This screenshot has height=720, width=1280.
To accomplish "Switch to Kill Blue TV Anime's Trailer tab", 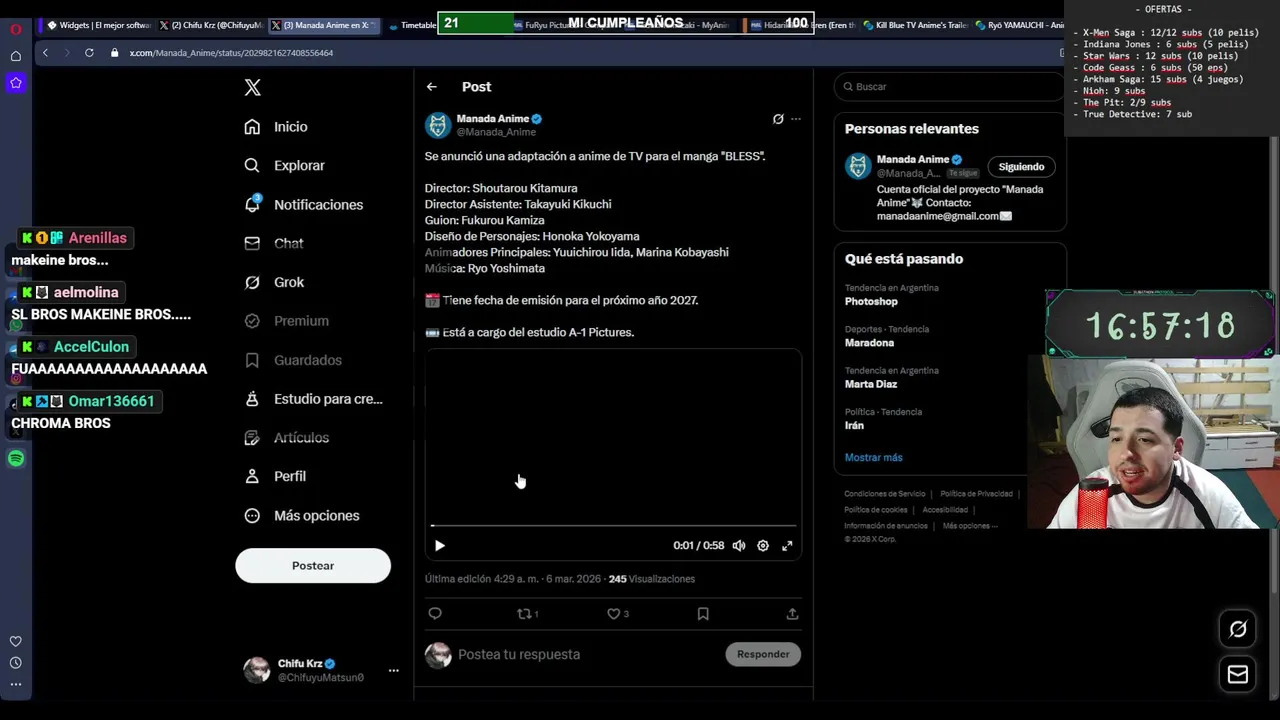I will click(913, 25).
